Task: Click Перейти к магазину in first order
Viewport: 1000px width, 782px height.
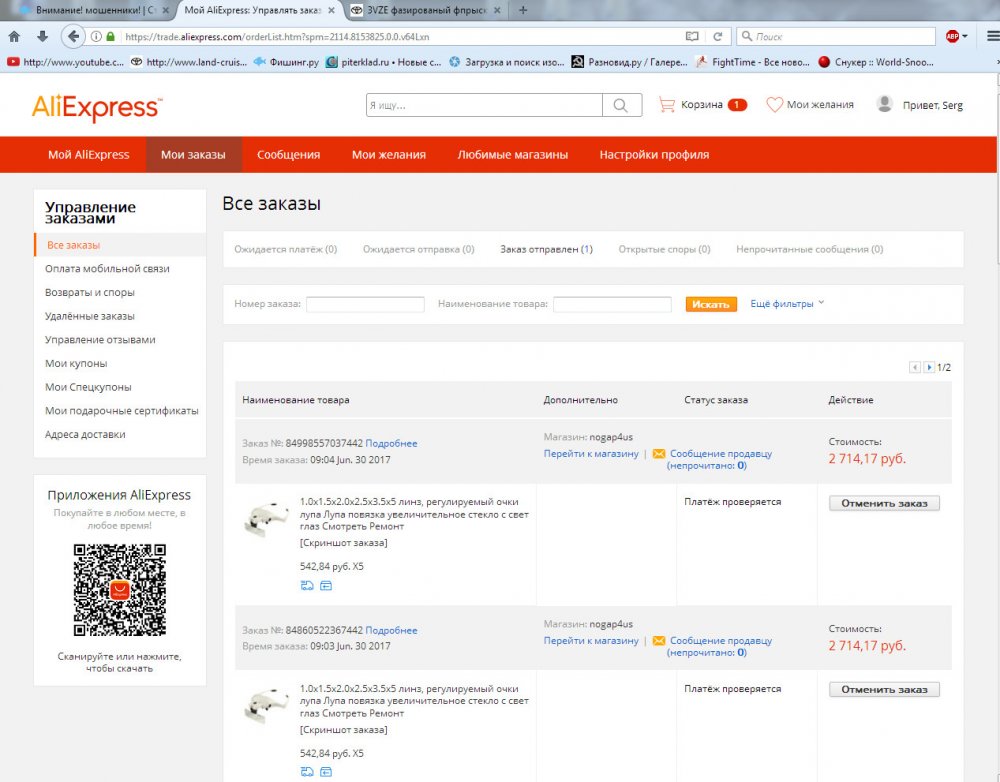Action: click(x=591, y=454)
